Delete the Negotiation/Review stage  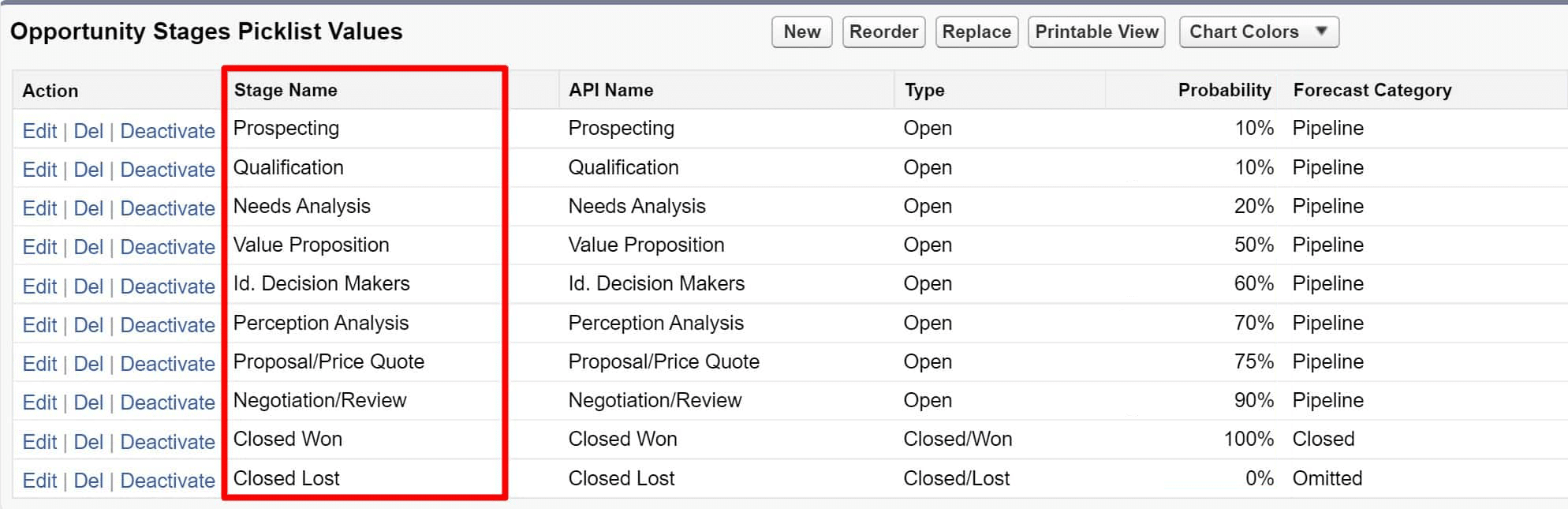[88, 402]
